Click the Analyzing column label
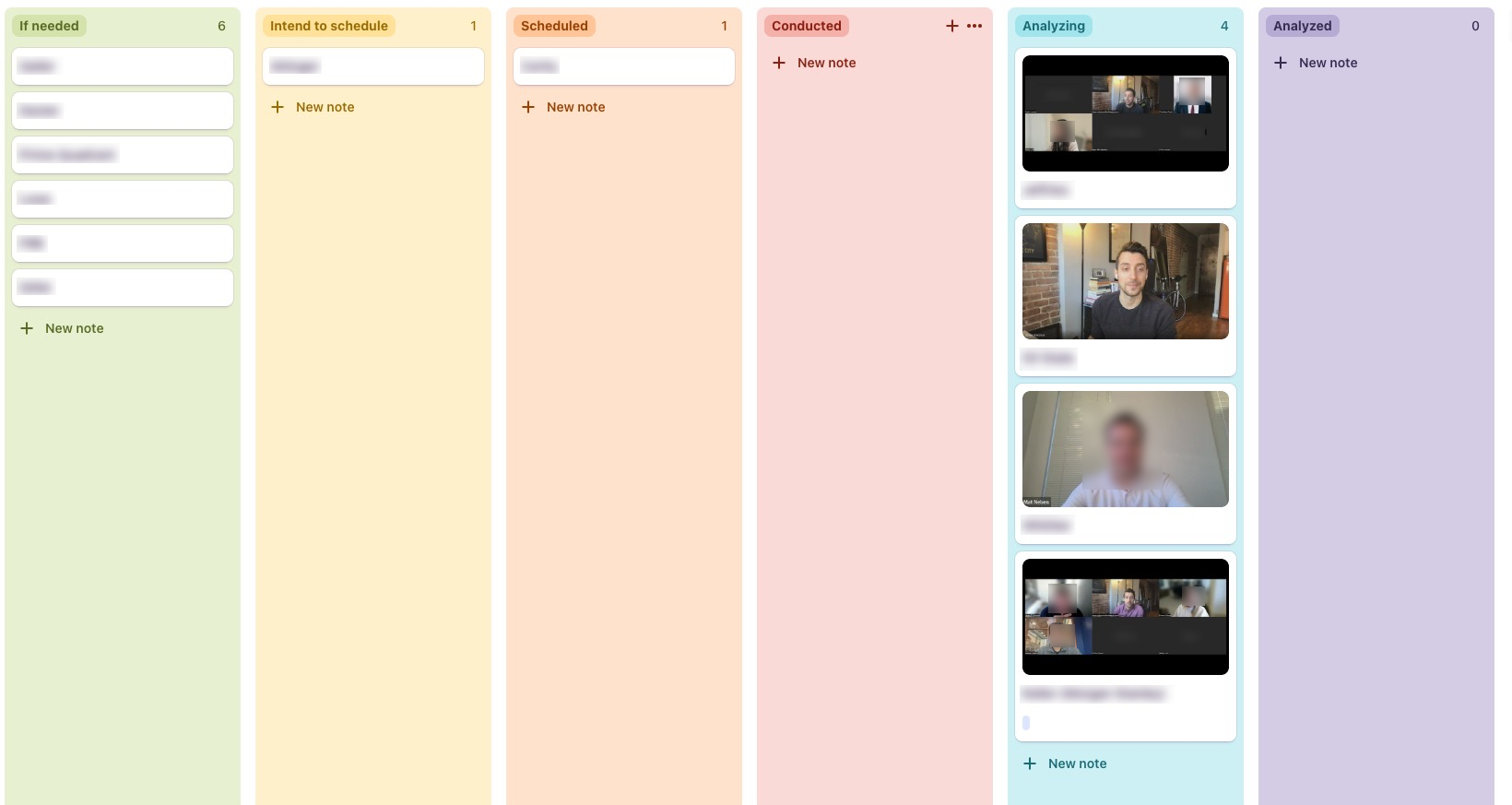Viewport: 1512px width, 805px height. click(1054, 26)
